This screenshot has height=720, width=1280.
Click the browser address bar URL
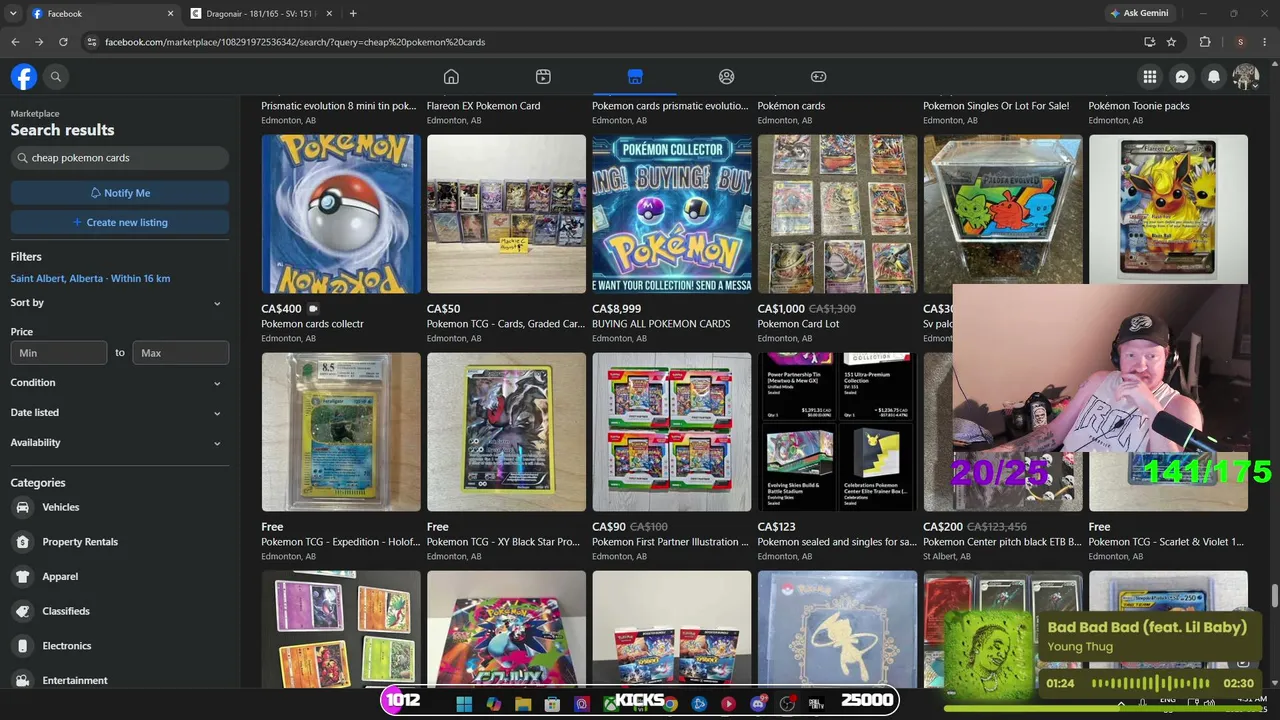click(x=295, y=42)
